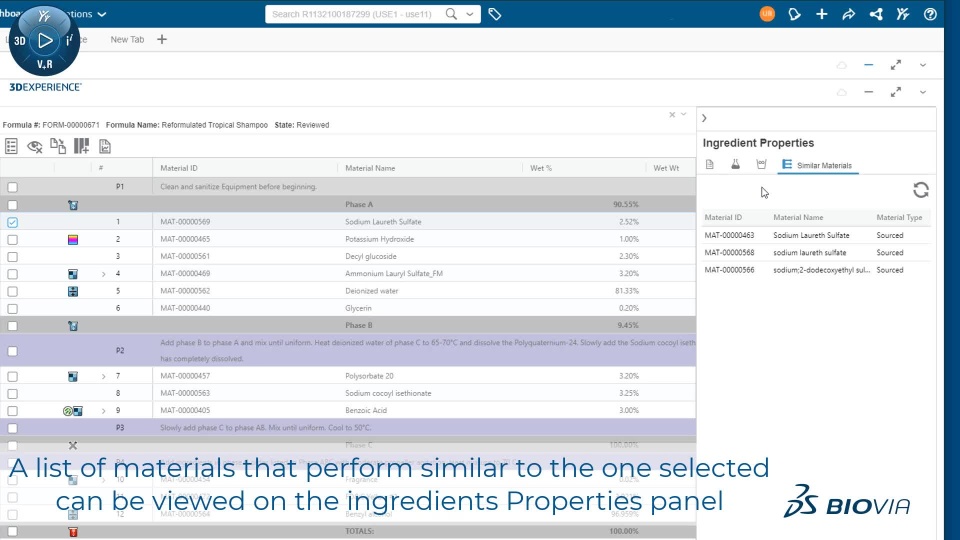This screenshot has width=960, height=540.
Task: Open the upper widget menu chevron
Action: pyautogui.click(x=923, y=65)
